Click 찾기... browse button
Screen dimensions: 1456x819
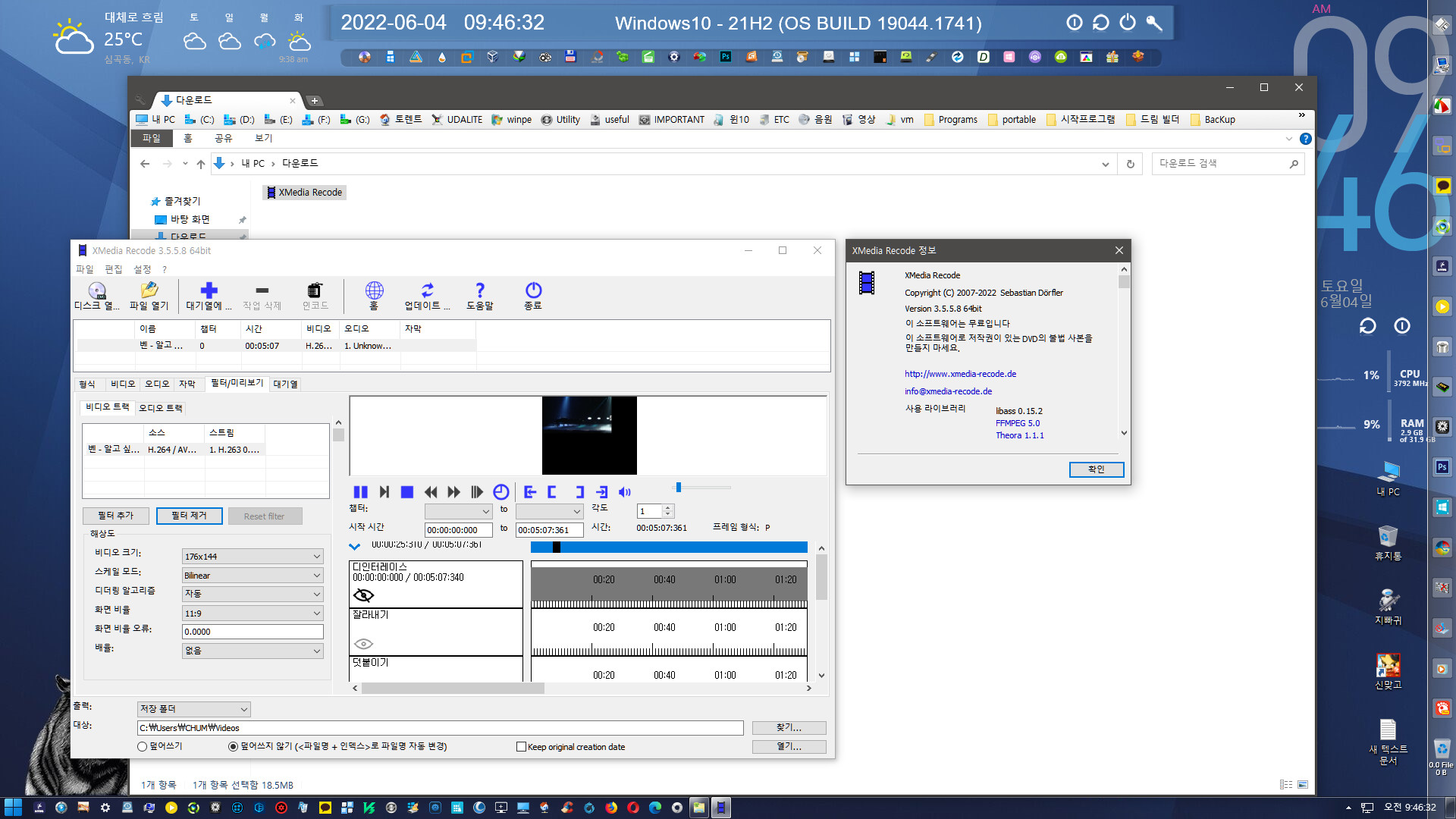(789, 728)
